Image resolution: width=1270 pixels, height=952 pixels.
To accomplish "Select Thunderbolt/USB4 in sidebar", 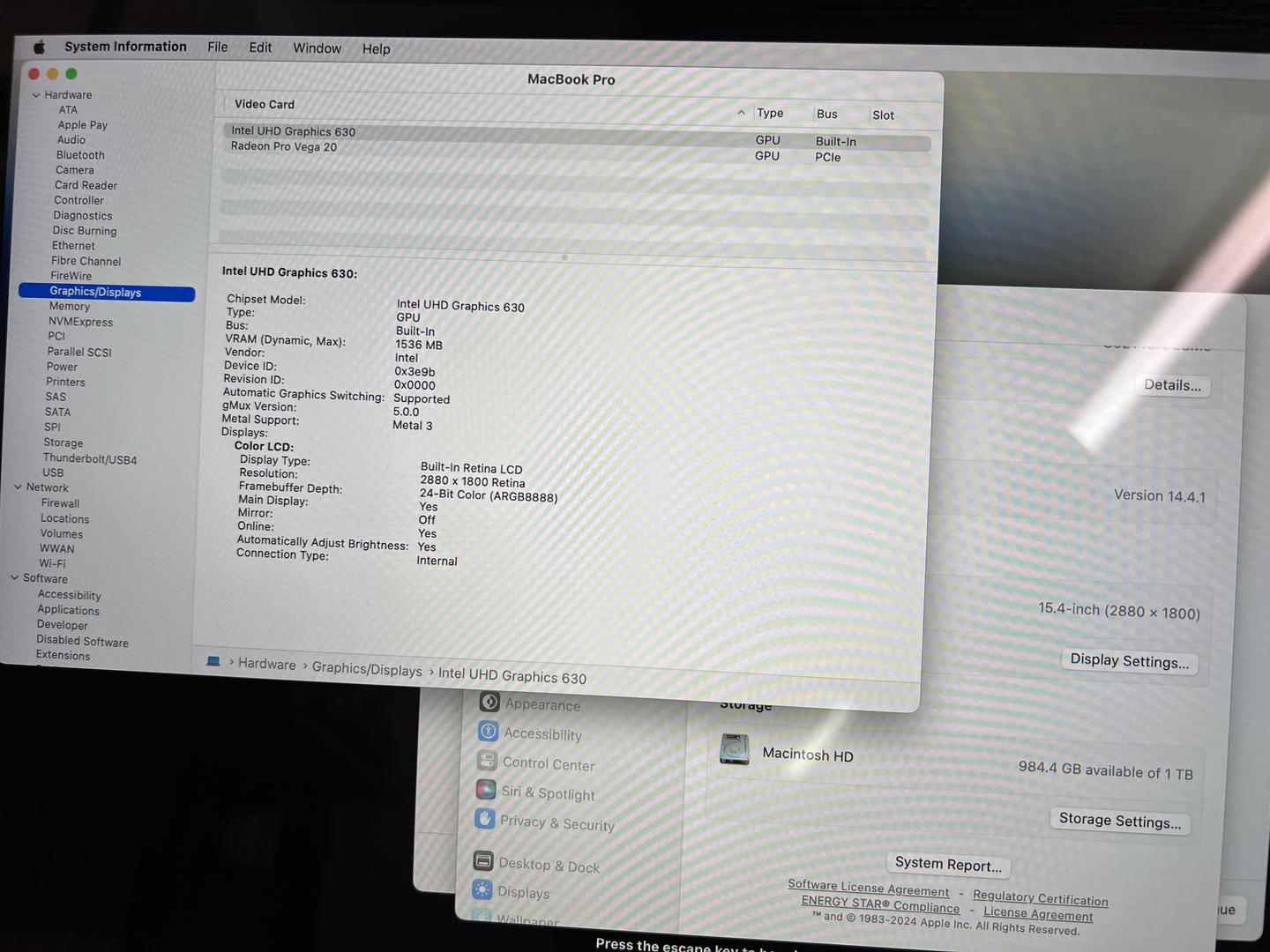I will 89,459.
